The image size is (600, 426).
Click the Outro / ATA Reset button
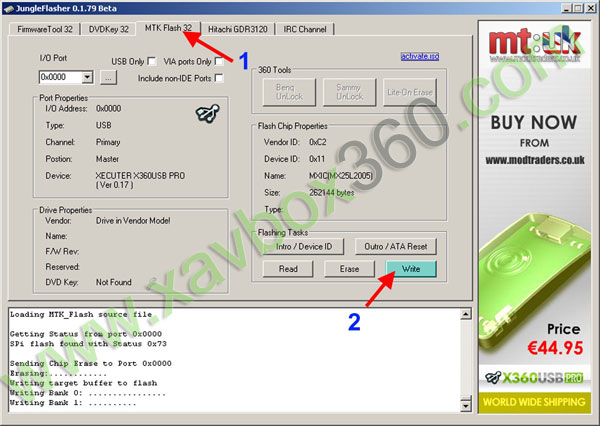click(x=396, y=247)
